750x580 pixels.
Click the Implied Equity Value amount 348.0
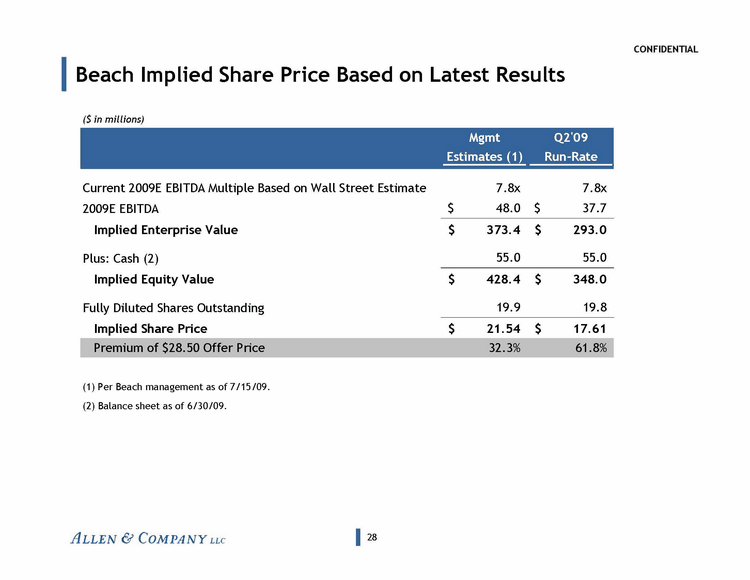pos(589,280)
